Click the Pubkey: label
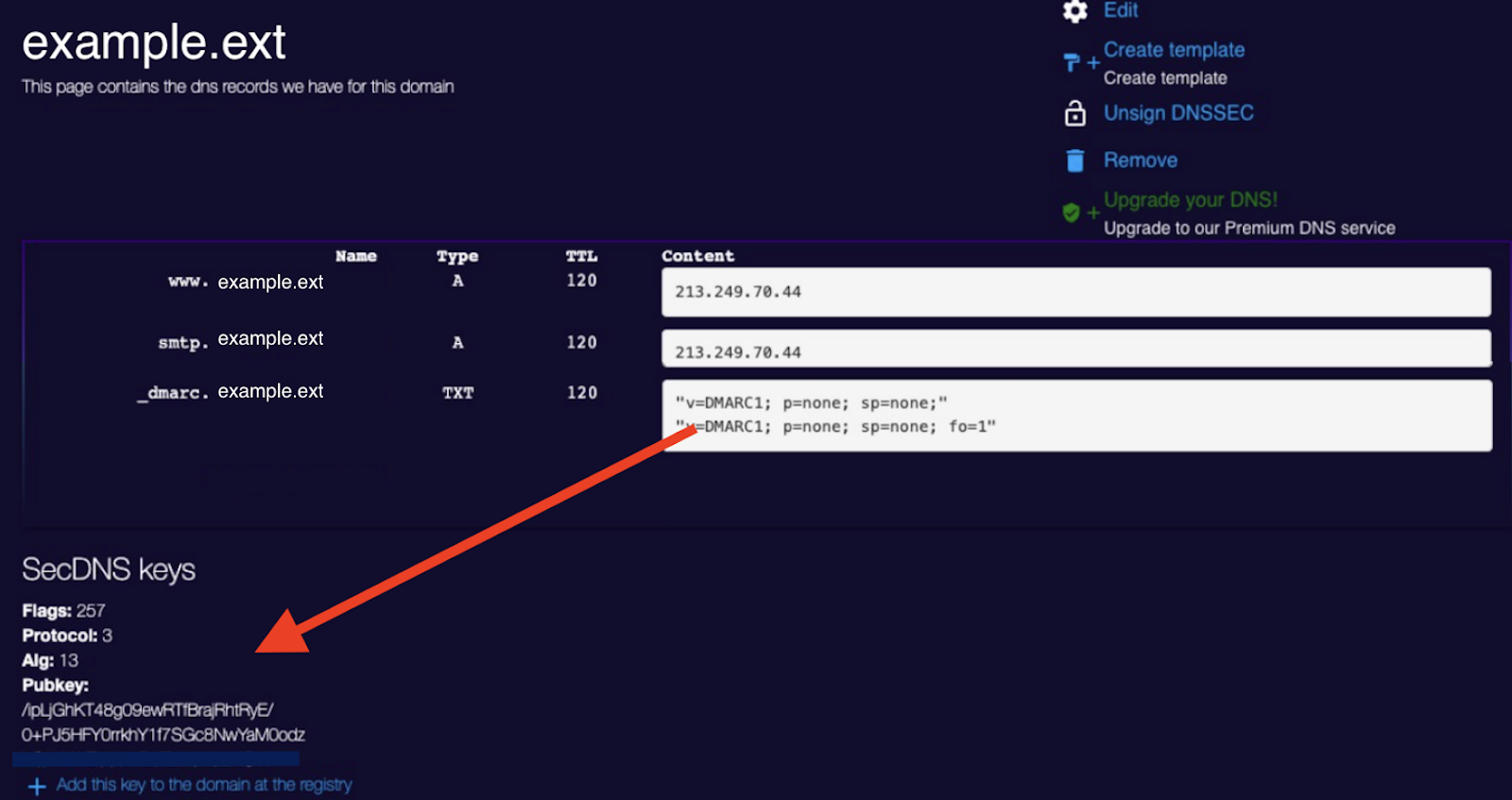 (x=55, y=685)
